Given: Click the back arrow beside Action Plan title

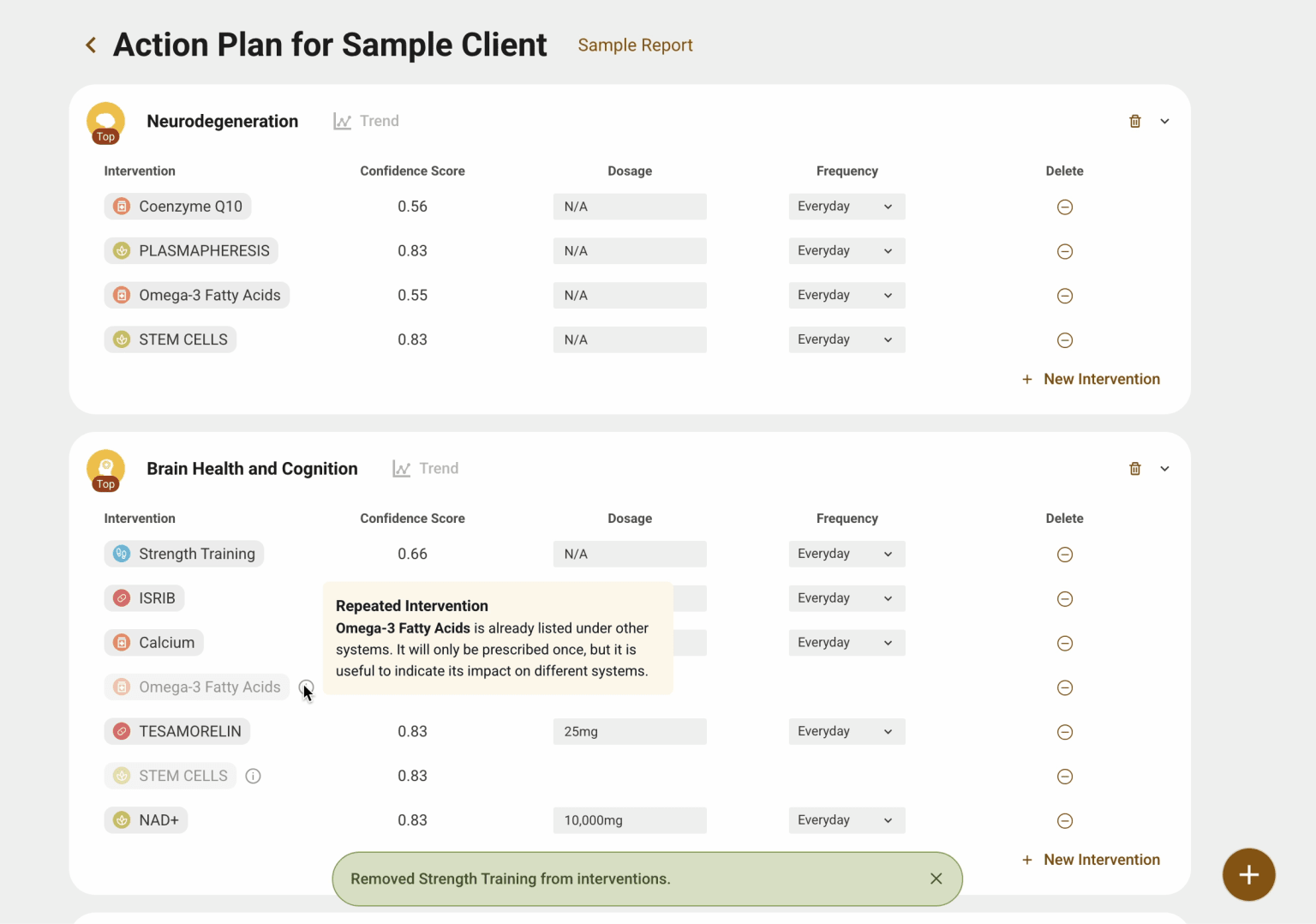Looking at the screenshot, I should click(91, 45).
